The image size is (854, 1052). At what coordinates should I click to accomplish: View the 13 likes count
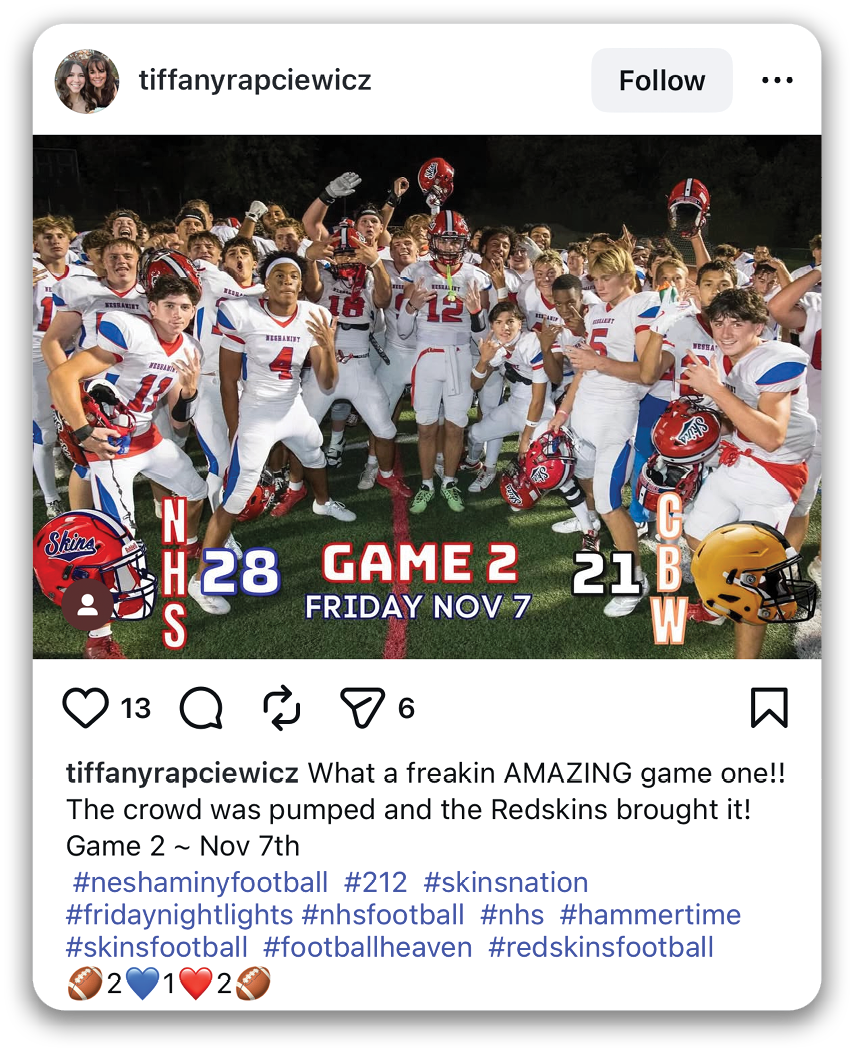point(136,708)
